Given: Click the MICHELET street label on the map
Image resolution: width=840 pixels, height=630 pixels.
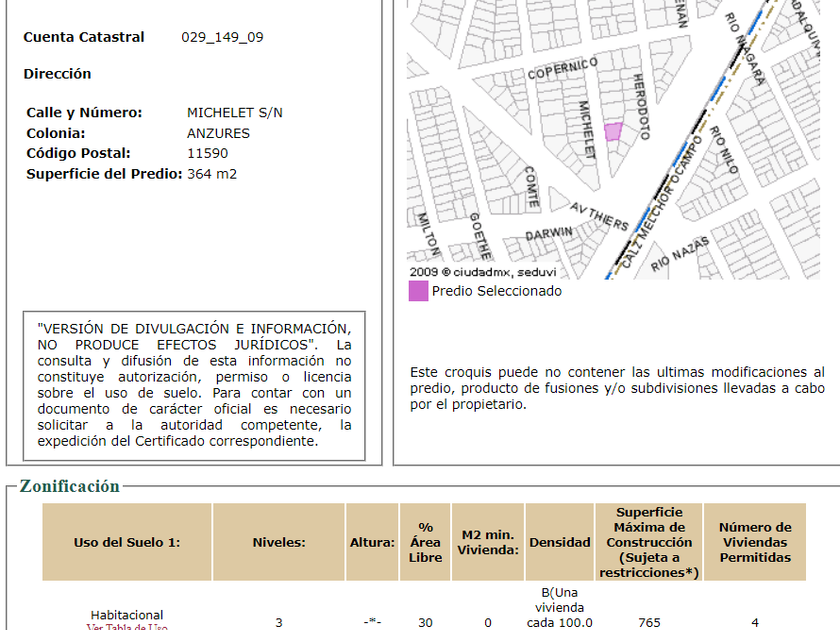Looking at the screenshot, I should coord(587,129).
